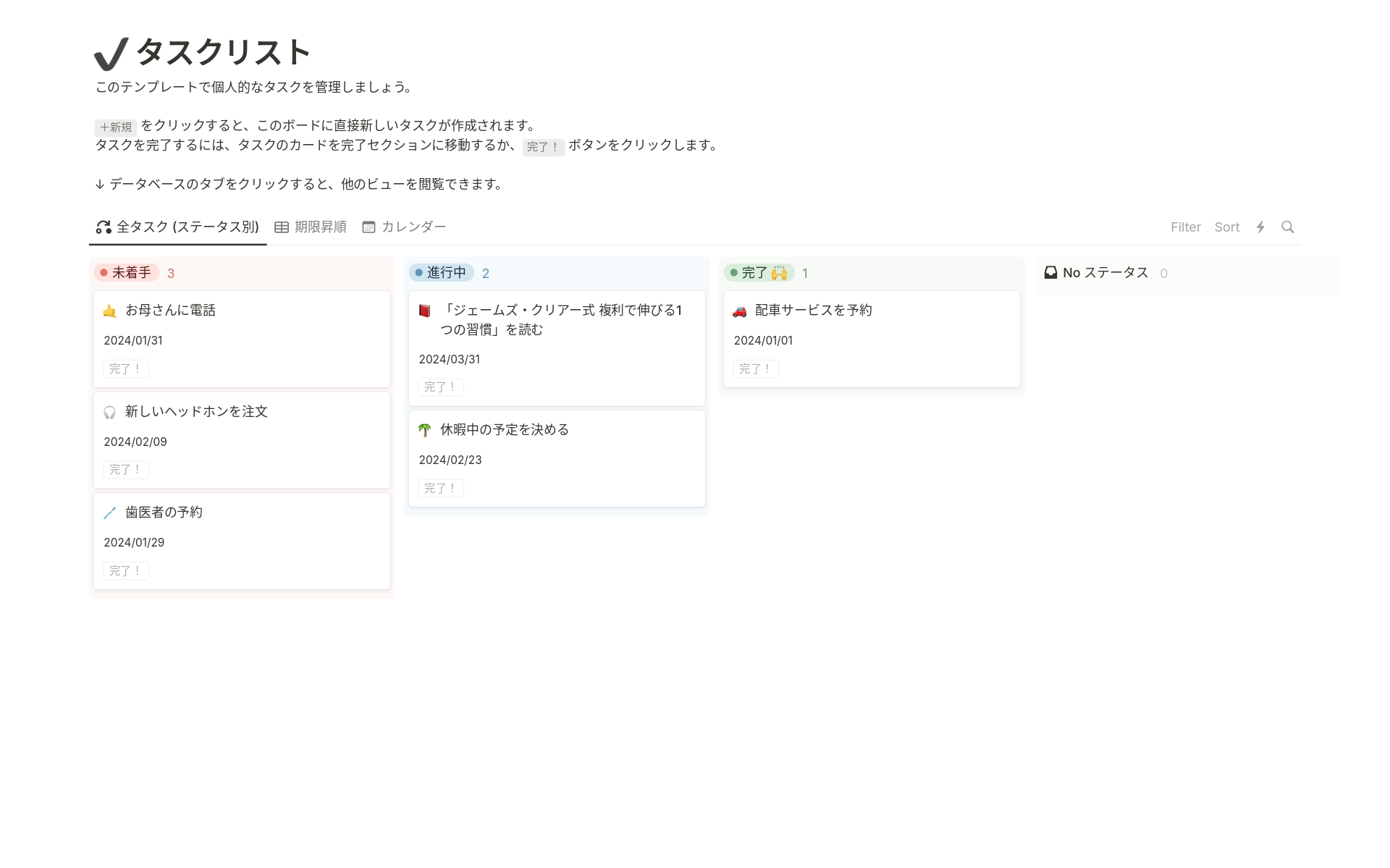Click the 進行中 blue status tag

[x=442, y=273]
